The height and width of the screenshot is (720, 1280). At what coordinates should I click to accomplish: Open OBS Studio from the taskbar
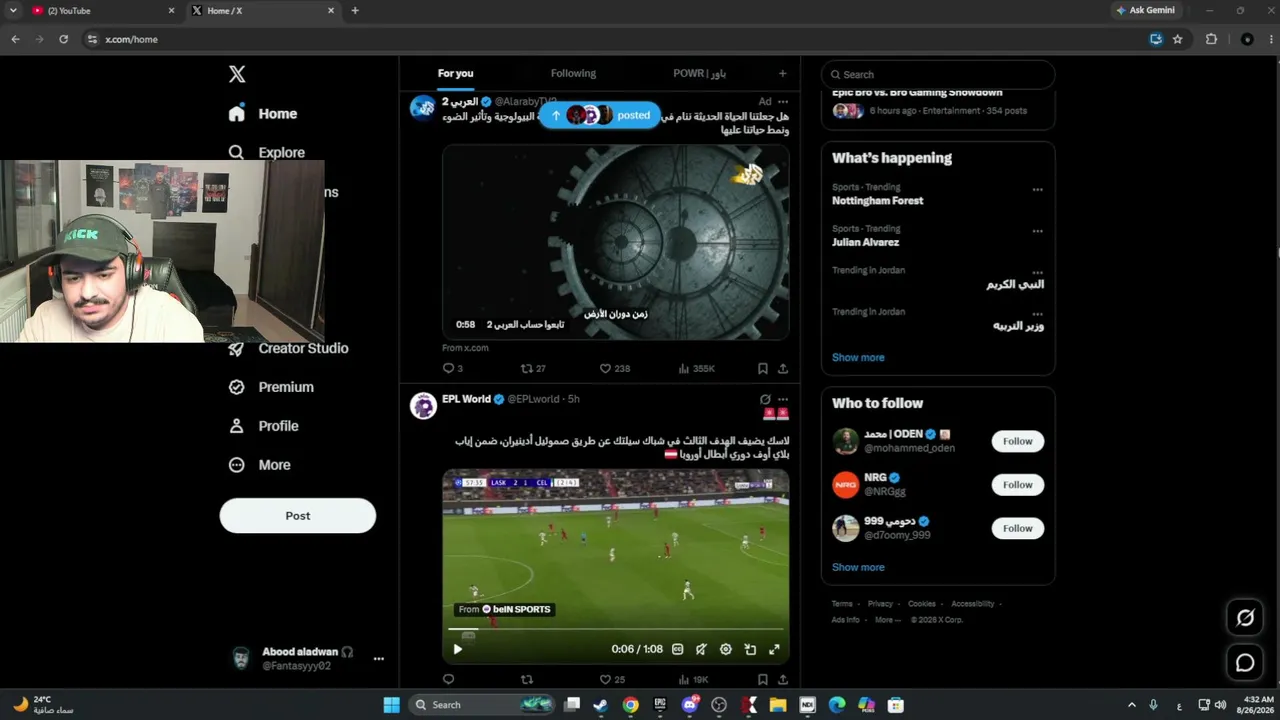pos(719,705)
